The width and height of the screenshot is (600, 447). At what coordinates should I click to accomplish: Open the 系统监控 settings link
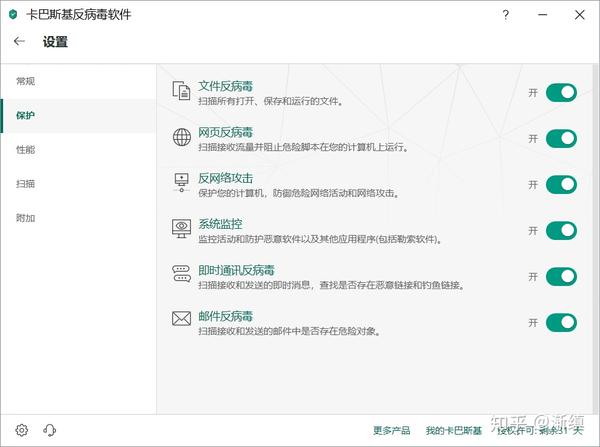pyautogui.click(x=220, y=224)
